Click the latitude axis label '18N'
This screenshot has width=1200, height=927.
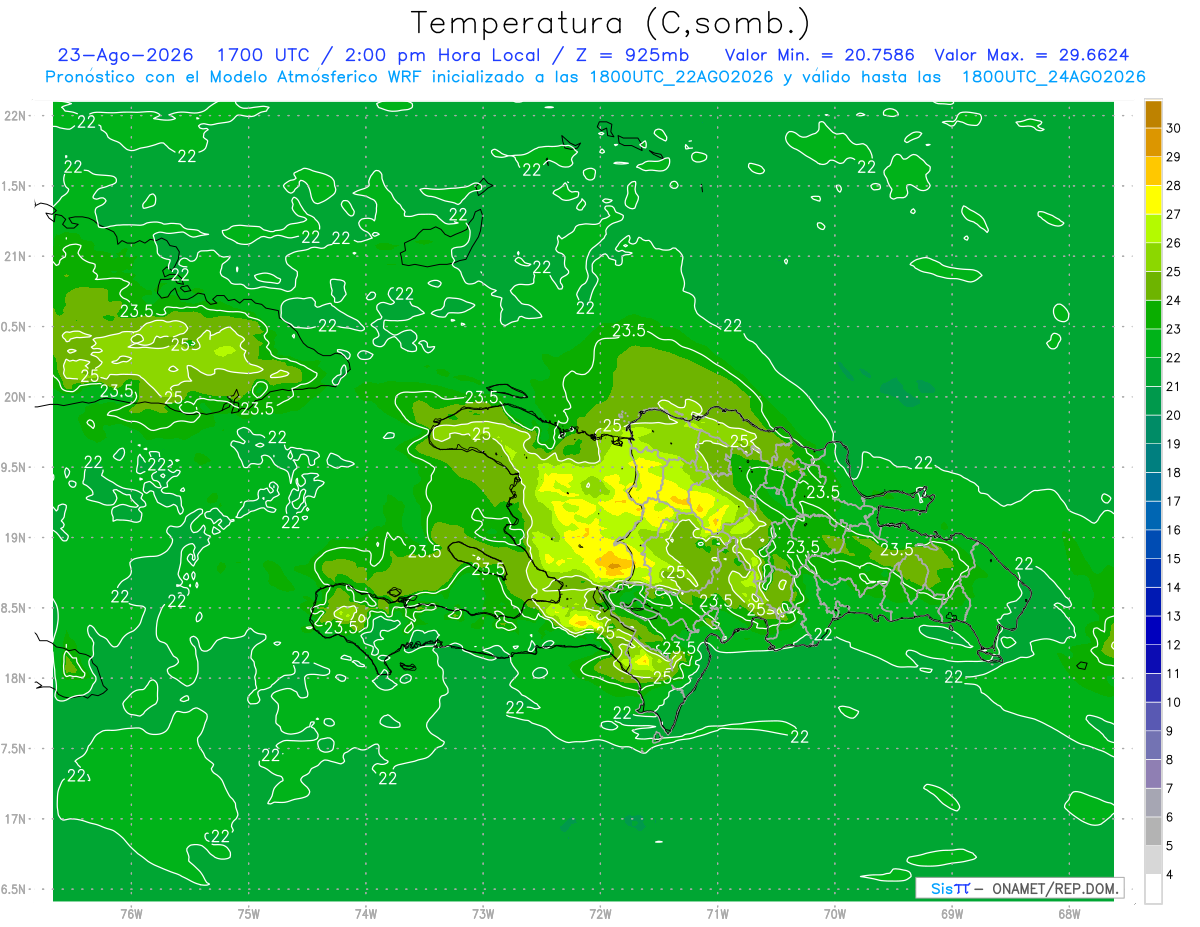(16, 678)
